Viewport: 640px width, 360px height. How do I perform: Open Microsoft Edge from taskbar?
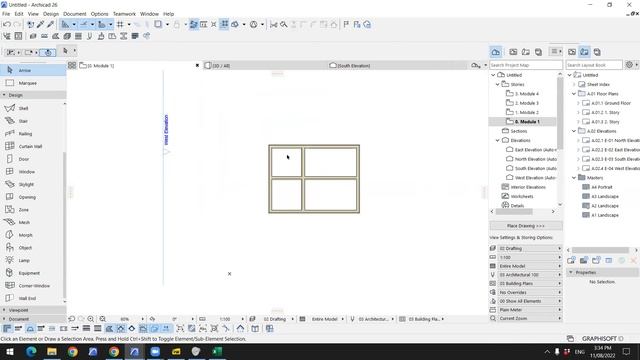[31, 351]
